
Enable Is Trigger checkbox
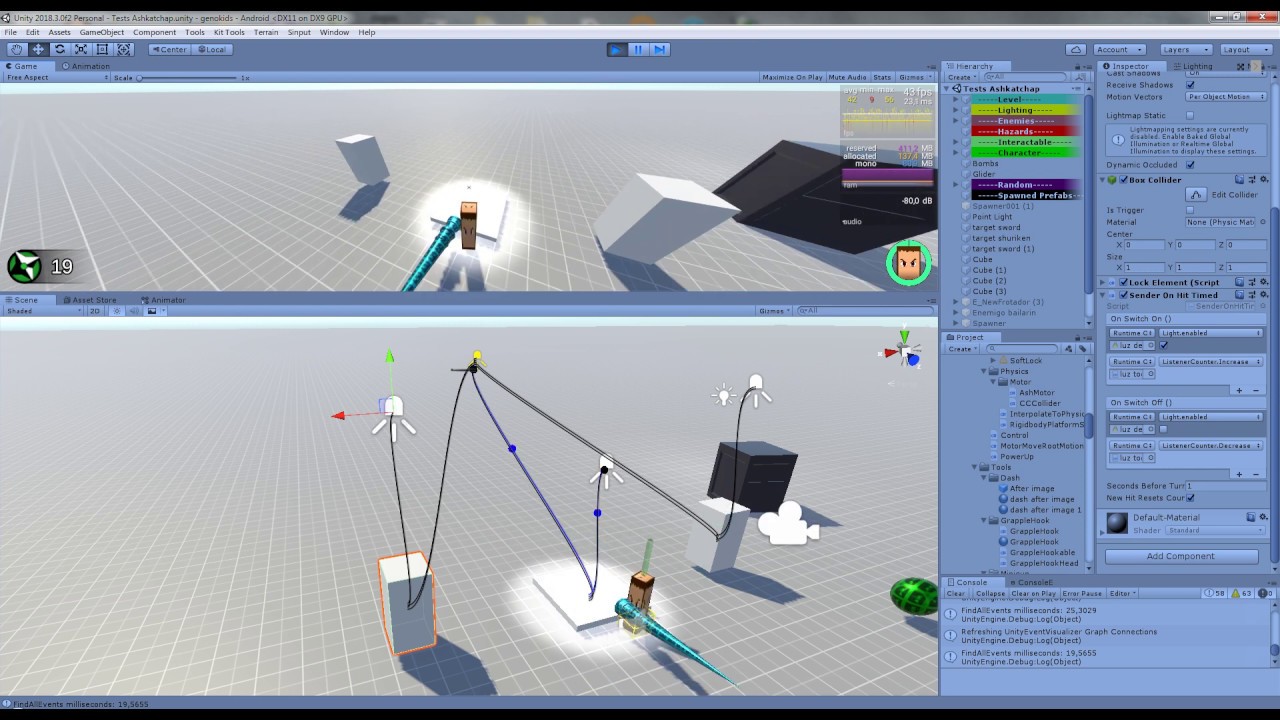tap(1190, 210)
